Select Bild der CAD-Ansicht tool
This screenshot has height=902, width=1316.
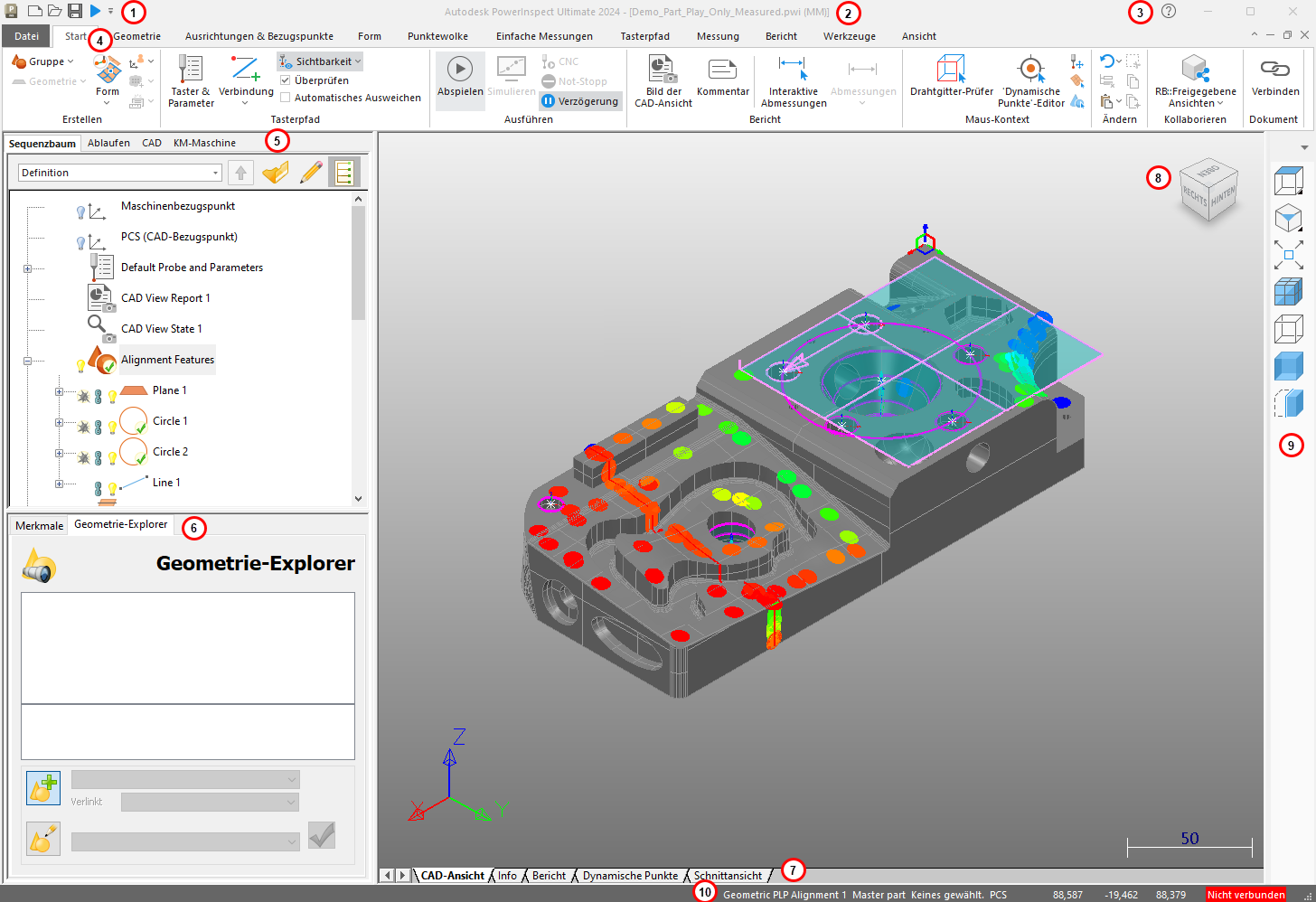663,81
